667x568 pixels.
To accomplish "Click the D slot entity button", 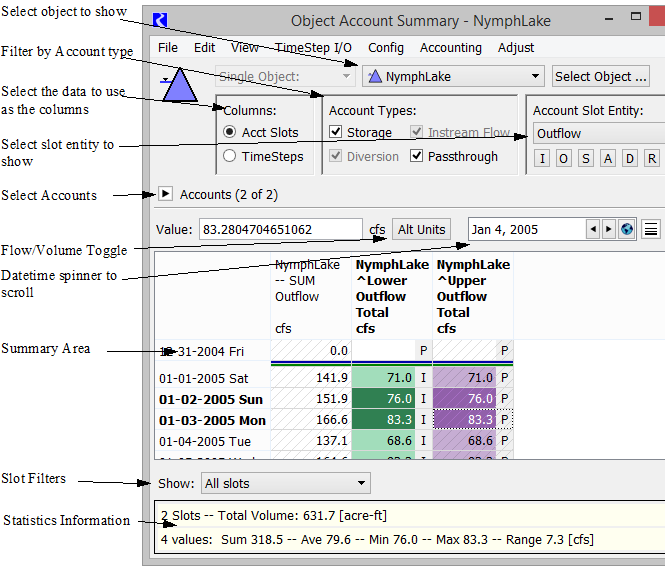I will pyautogui.click(x=630, y=159).
